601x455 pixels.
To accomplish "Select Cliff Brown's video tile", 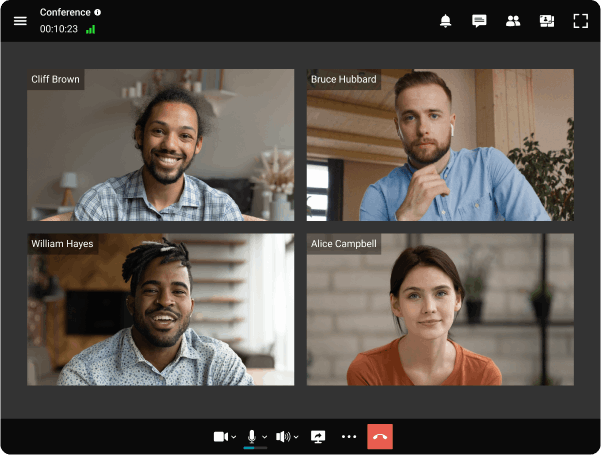I will 160,145.
